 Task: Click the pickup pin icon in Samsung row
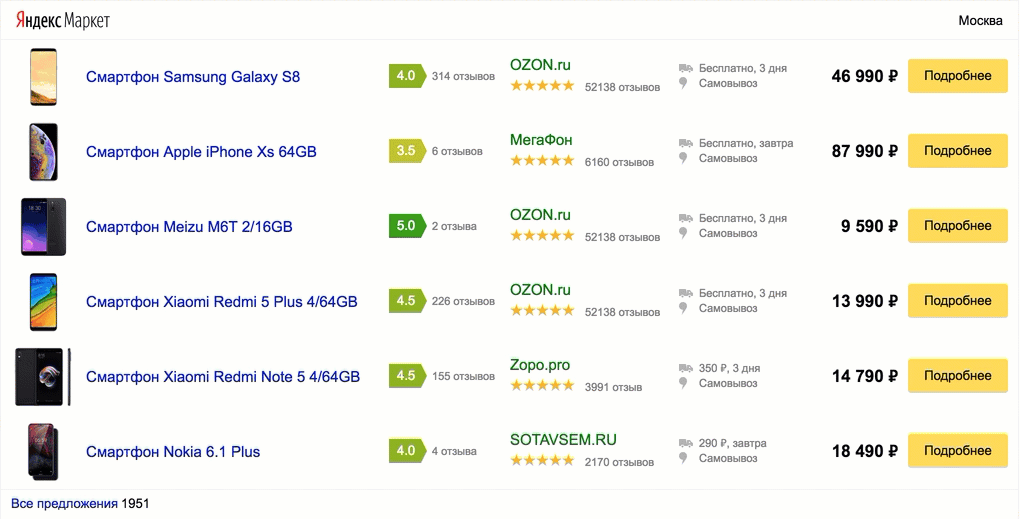[685, 84]
